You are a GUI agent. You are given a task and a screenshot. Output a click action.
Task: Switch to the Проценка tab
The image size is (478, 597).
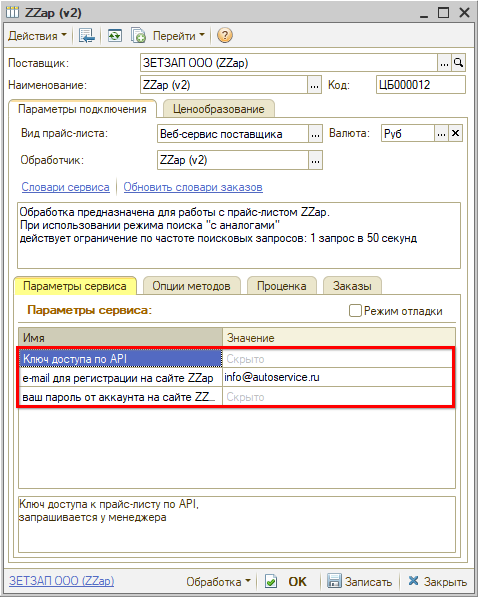click(x=281, y=286)
